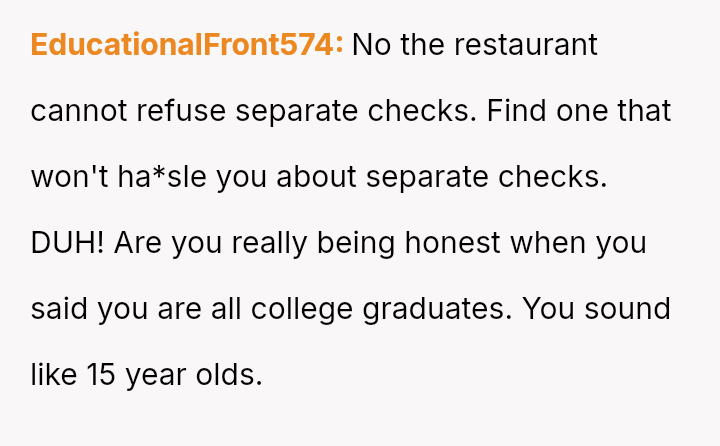The height and width of the screenshot is (446, 720).
Task: Click the words "year olds" at the end
Action: pos(199,375)
